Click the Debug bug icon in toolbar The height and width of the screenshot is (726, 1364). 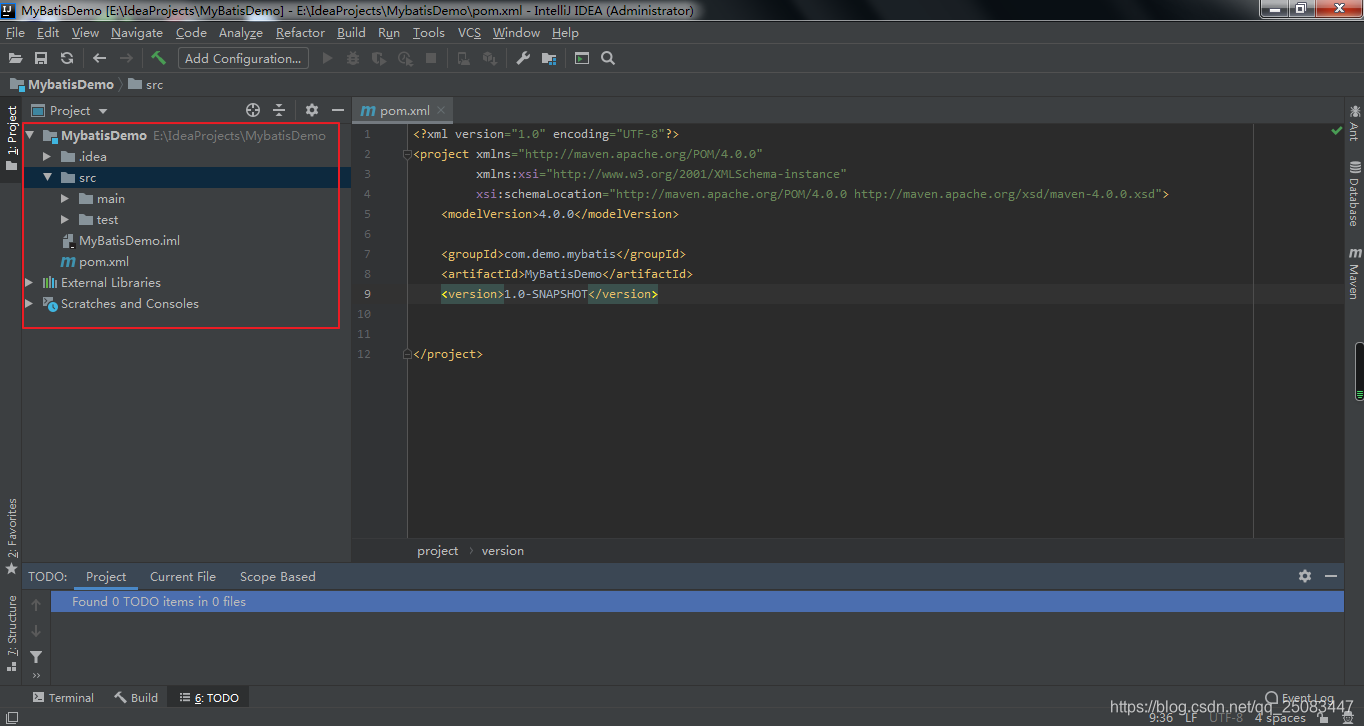pyautogui.click(x=353, y=58)
